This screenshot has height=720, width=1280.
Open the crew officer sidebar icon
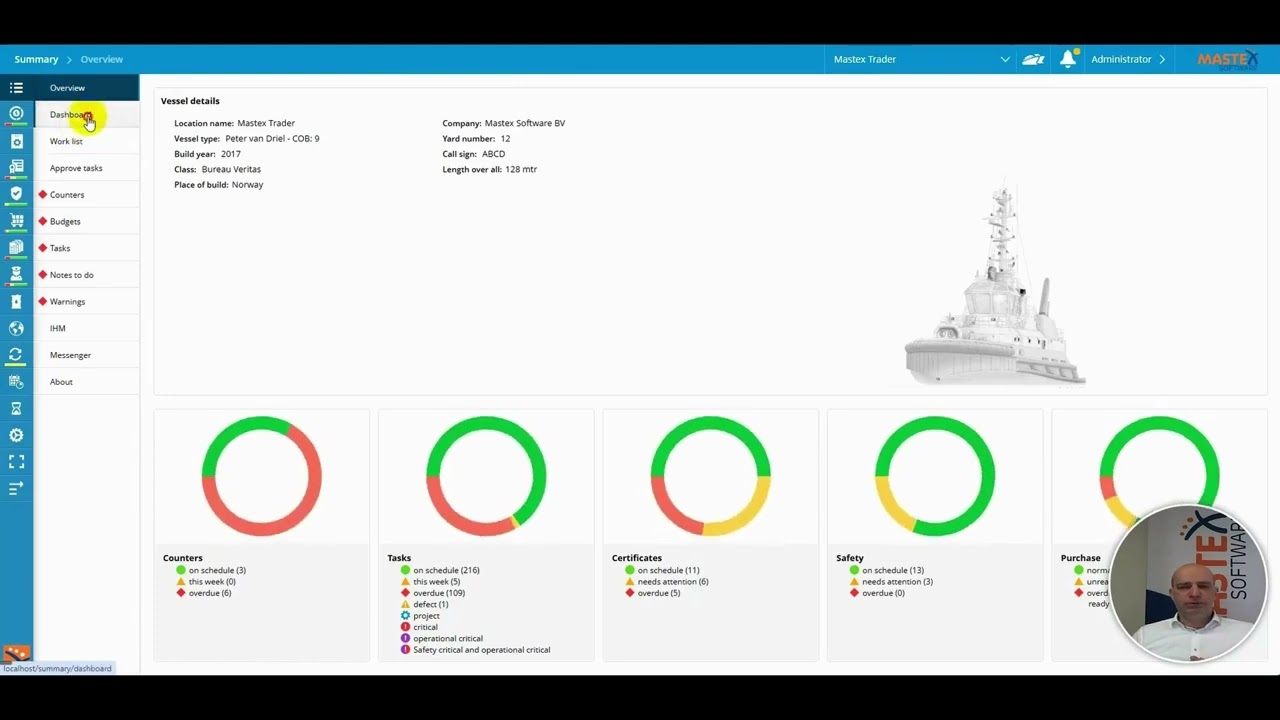tap(16, 274)
